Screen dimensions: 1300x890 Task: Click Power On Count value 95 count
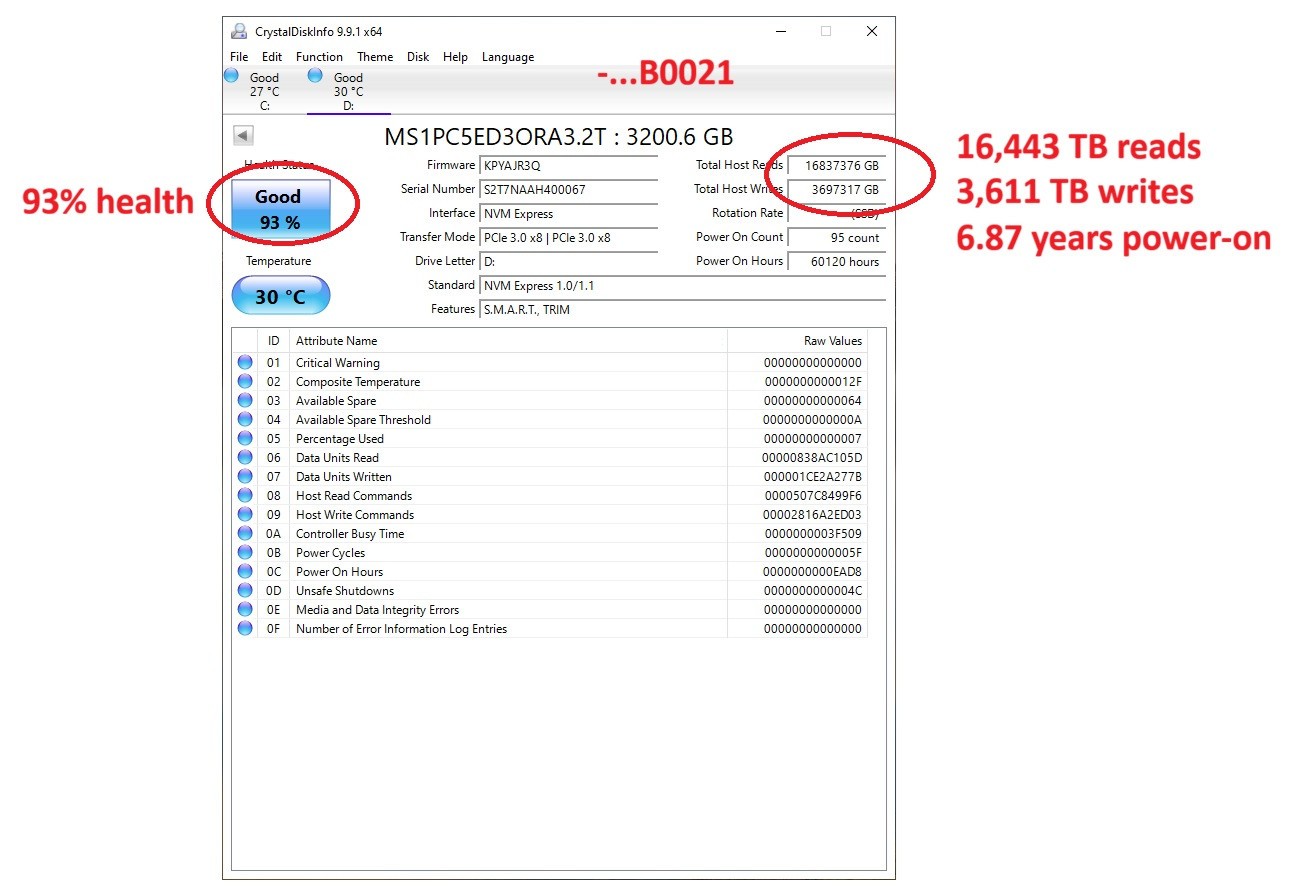(x=836, y=238)
